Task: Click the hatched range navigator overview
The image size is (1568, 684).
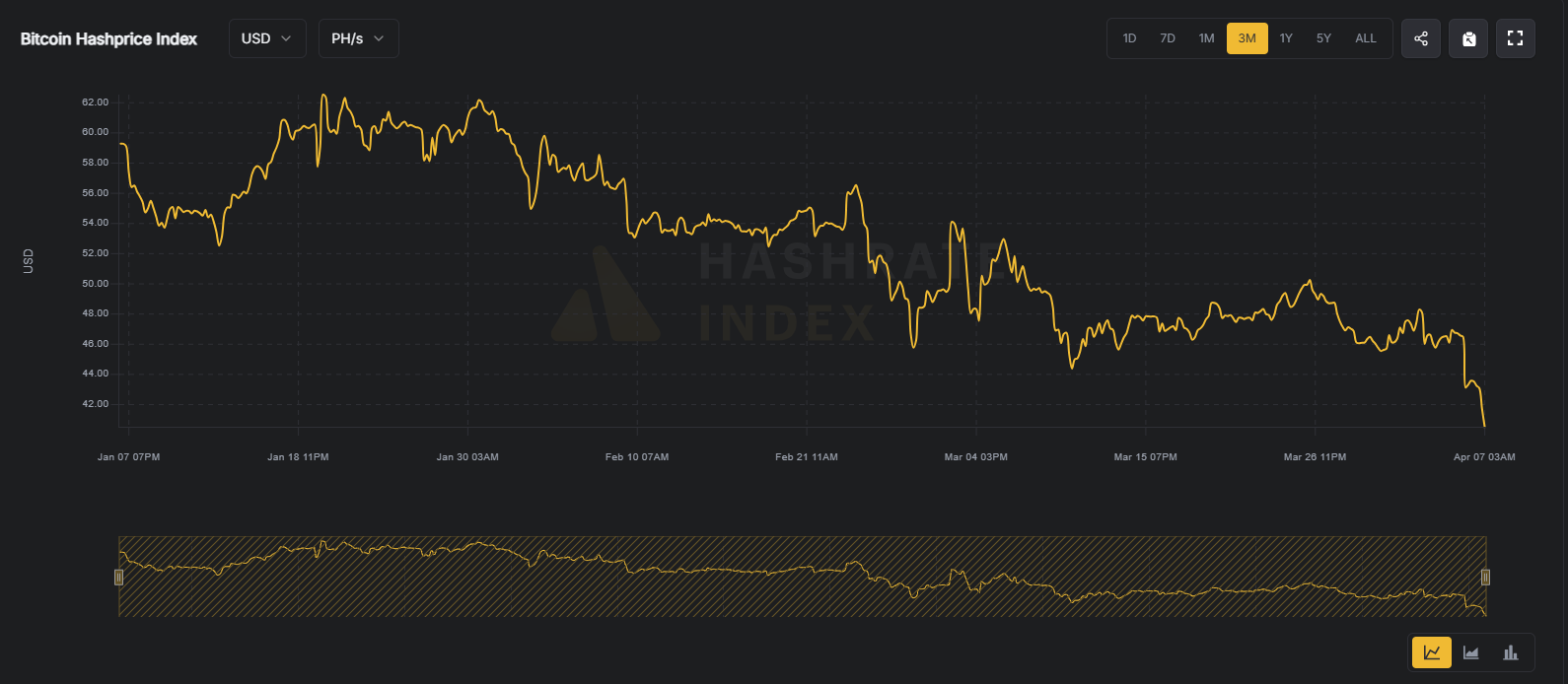Action: point(803,577)
